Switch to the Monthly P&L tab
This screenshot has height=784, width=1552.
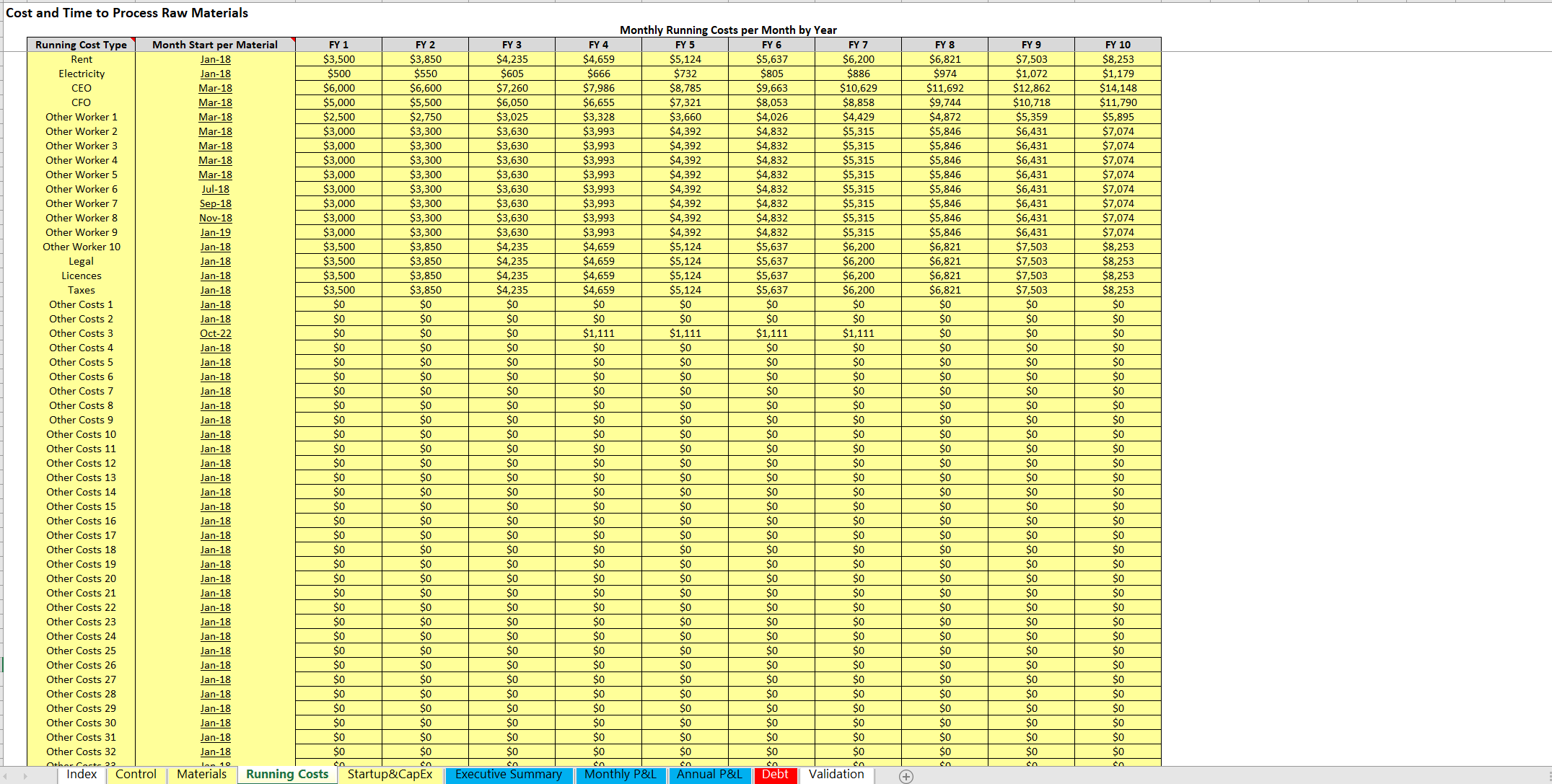tap(619, 775)
